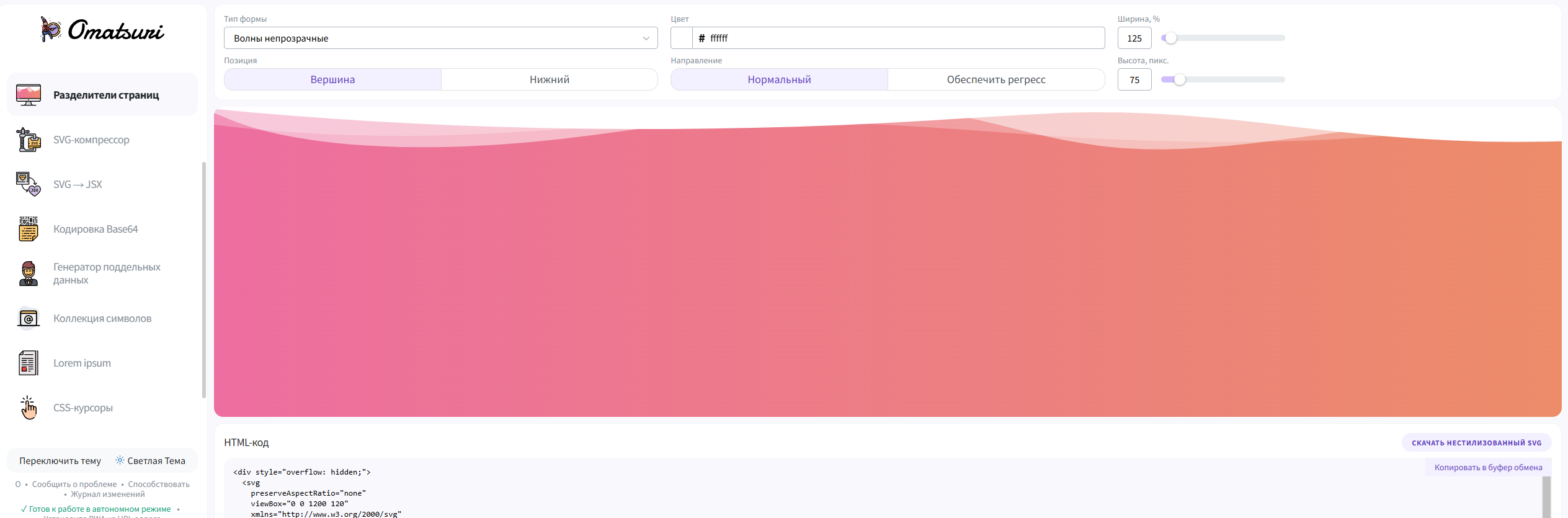
Task: Open CSS-курсоры page
Action: [x=102, y=408]
